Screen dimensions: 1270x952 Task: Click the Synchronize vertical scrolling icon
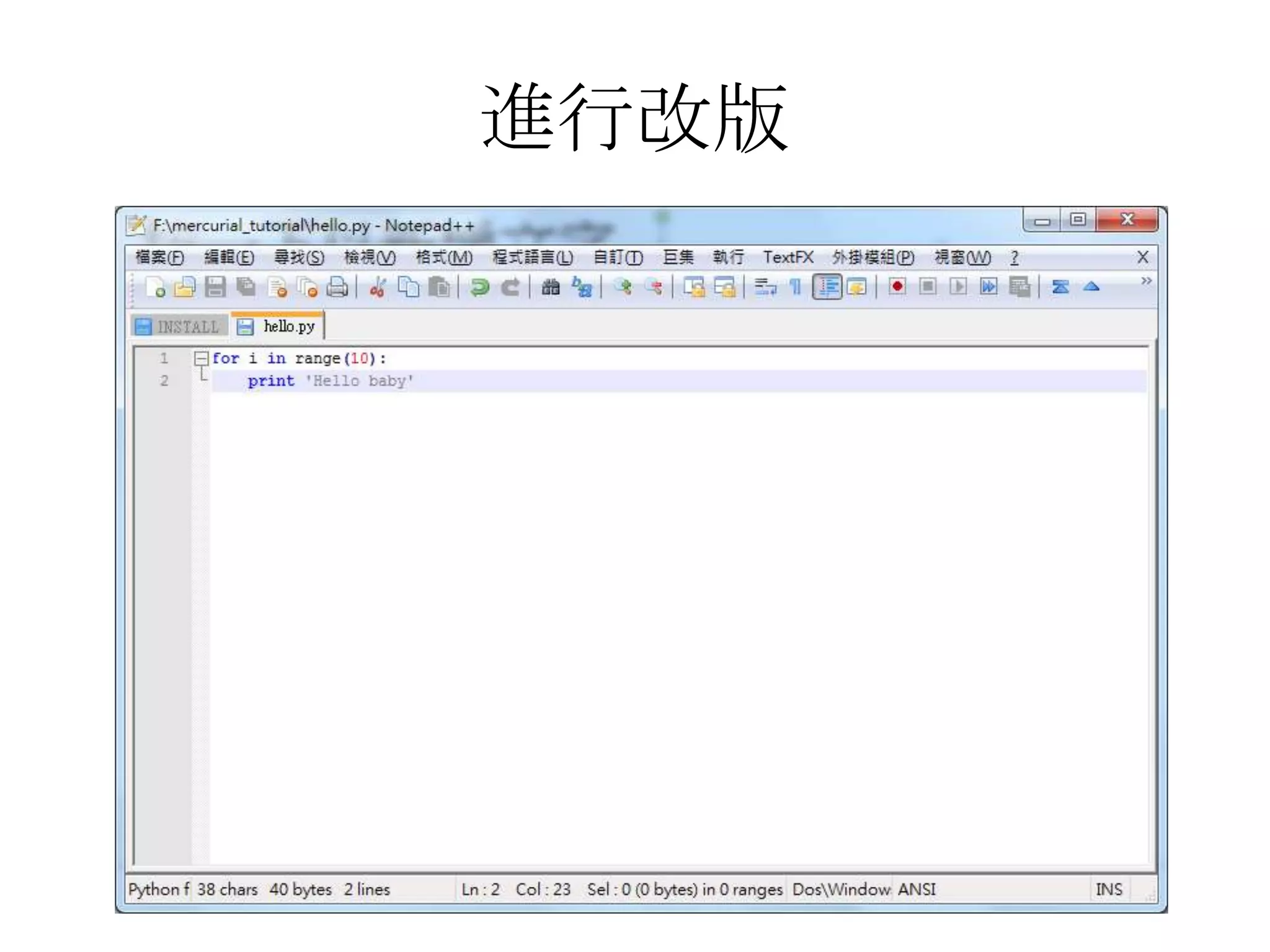(x=694, y=288)
